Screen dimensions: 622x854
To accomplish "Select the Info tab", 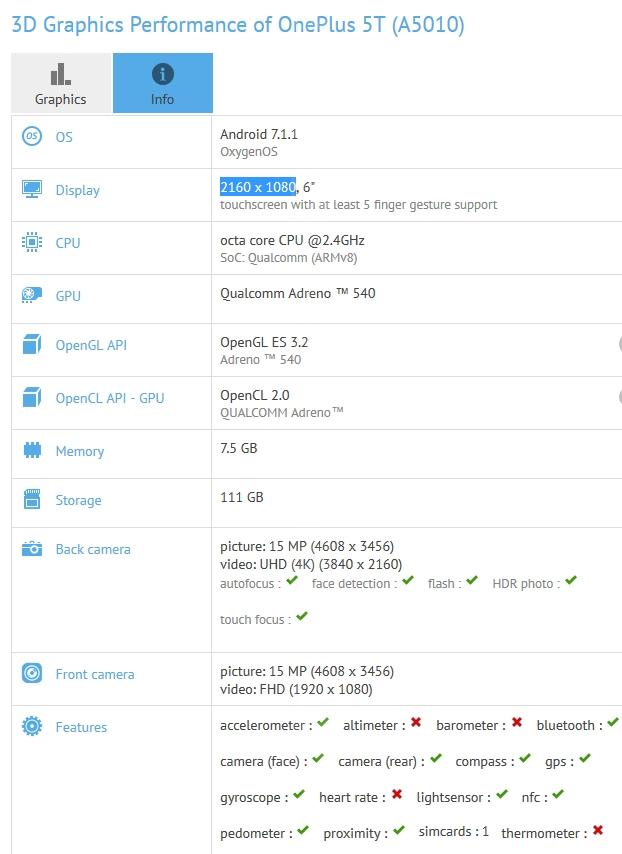I will [x=162, y=85].
